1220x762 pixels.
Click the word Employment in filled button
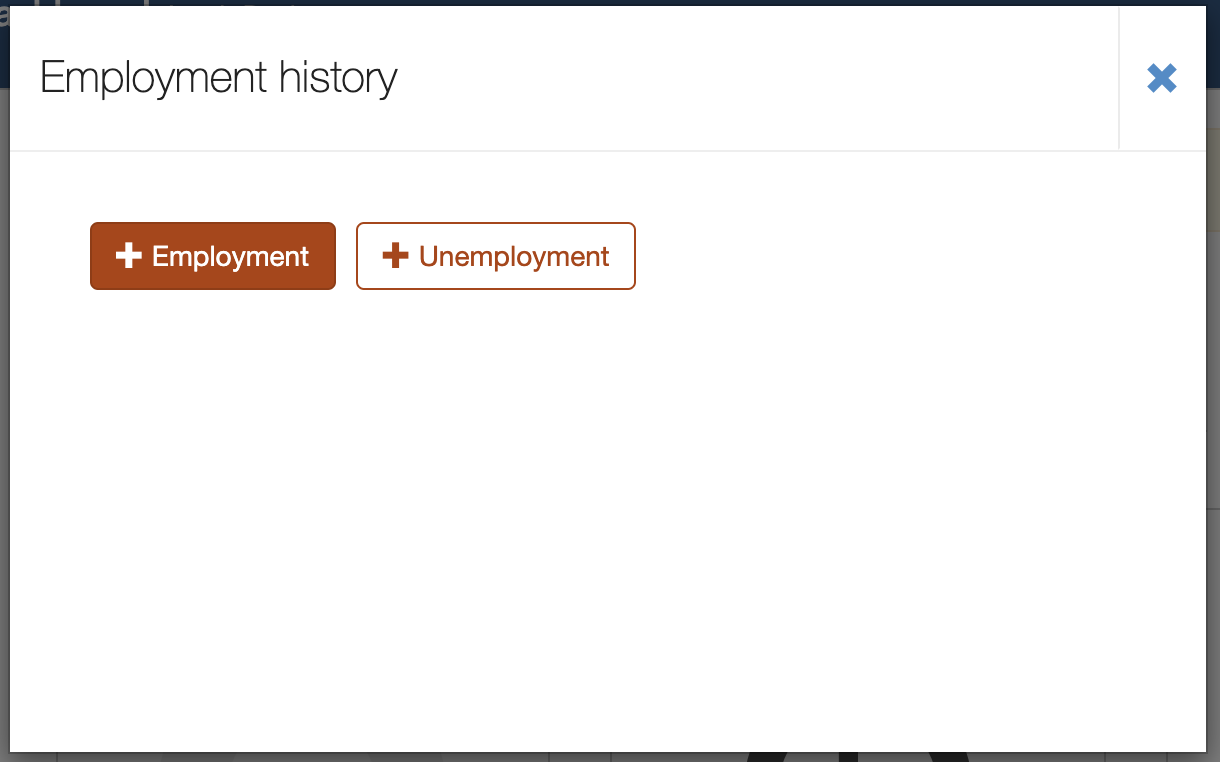pos(231,257)
